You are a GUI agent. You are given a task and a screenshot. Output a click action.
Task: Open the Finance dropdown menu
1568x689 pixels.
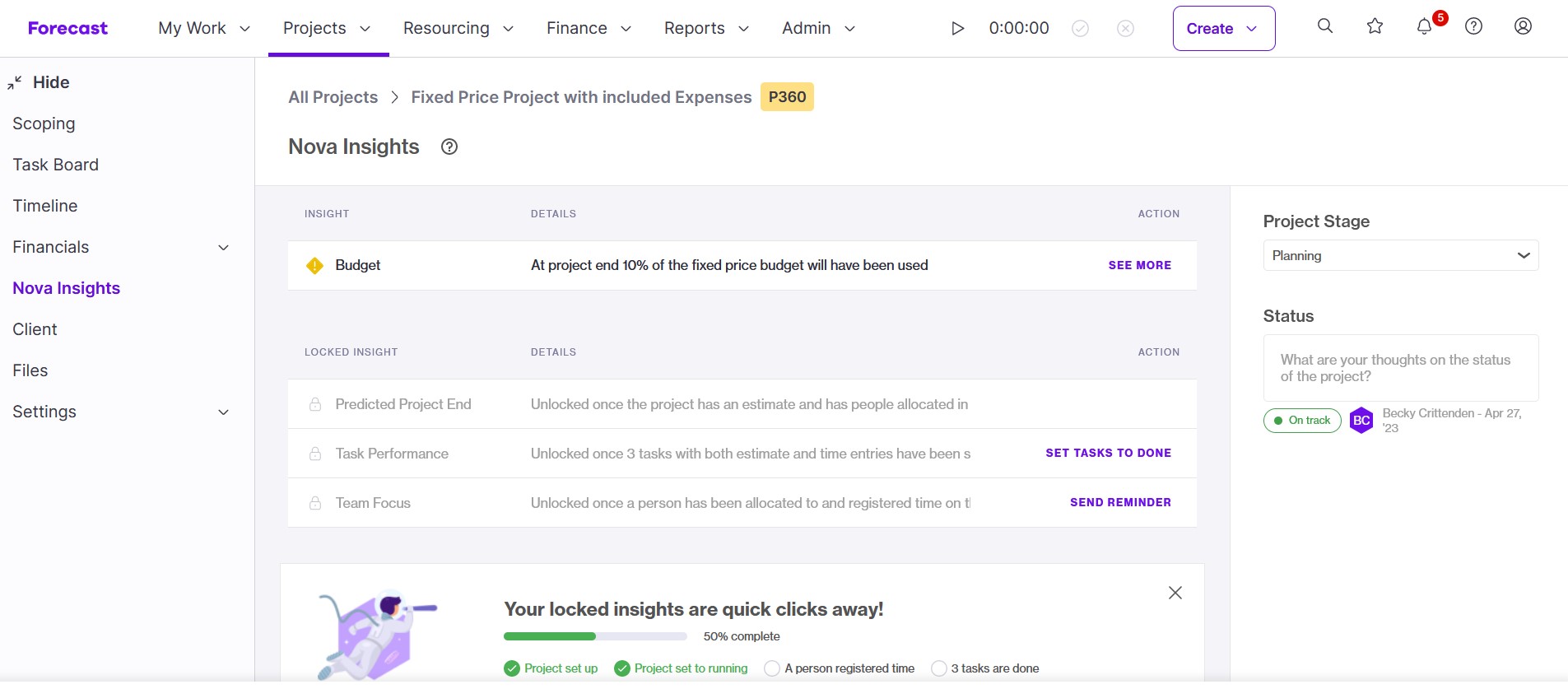(x=589, y=28)
